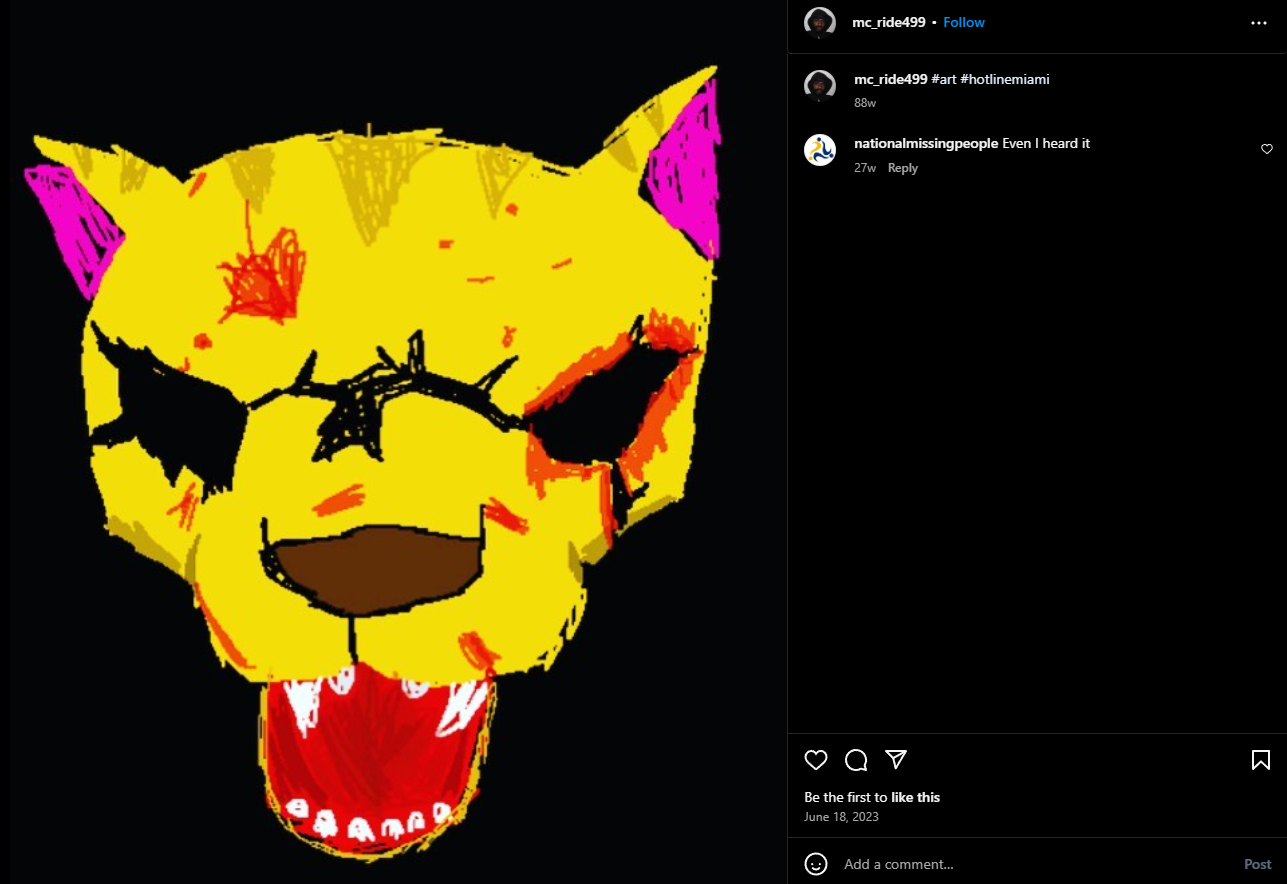
Task: Save the post with the bookmark icon
Action: 1261,760
